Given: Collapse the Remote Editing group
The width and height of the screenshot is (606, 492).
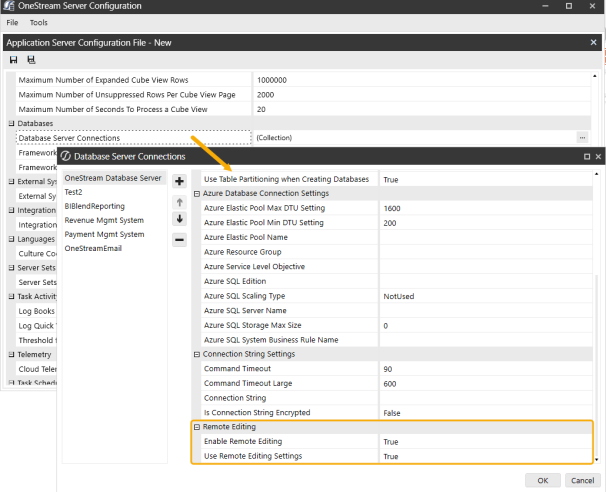Looking at the screenshot, I should [x=197, y=427].
